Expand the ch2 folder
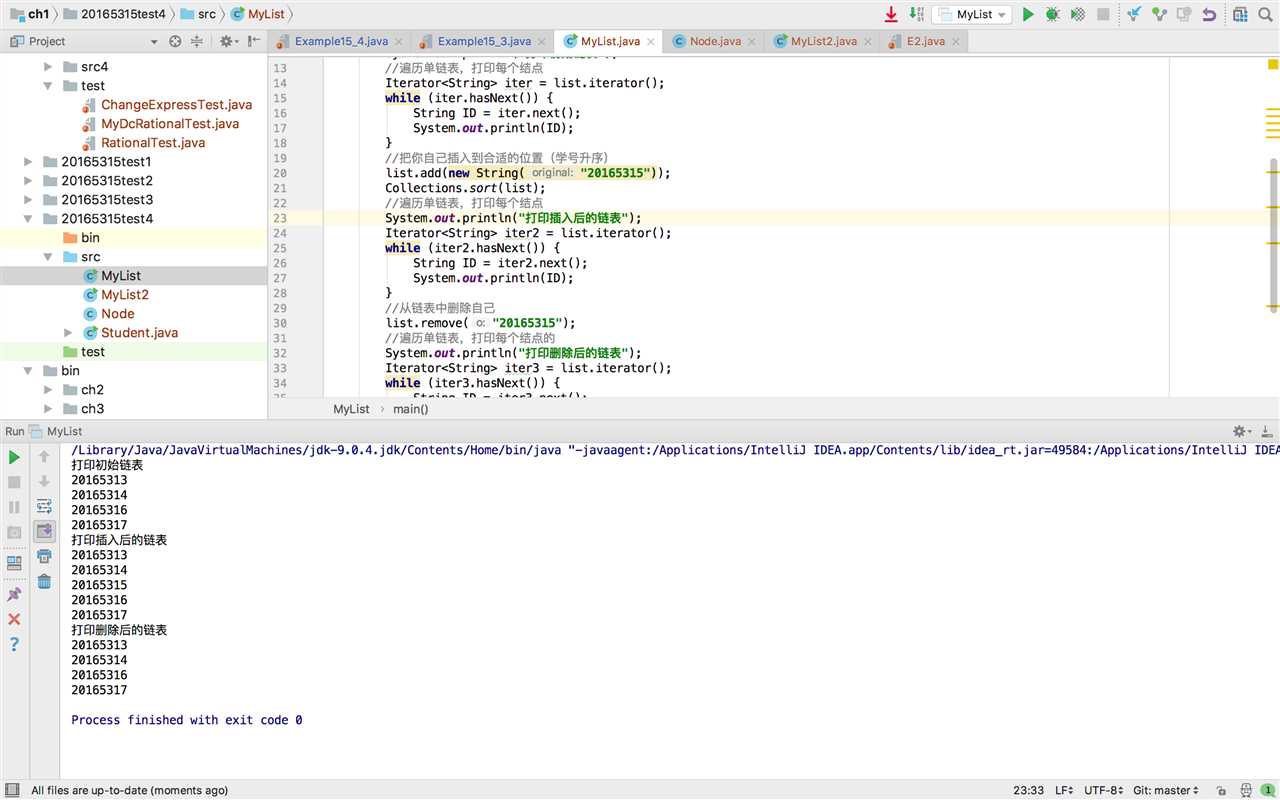 47,390
